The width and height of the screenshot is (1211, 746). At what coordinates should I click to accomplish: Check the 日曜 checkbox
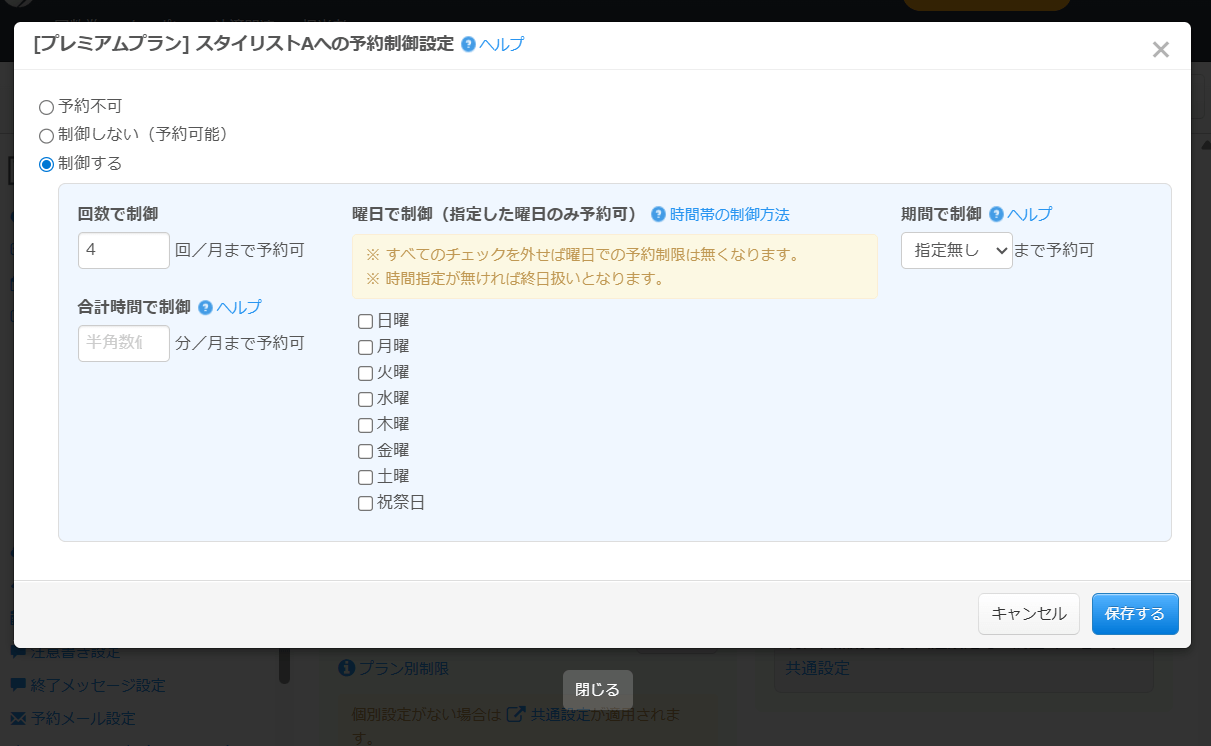365,322
